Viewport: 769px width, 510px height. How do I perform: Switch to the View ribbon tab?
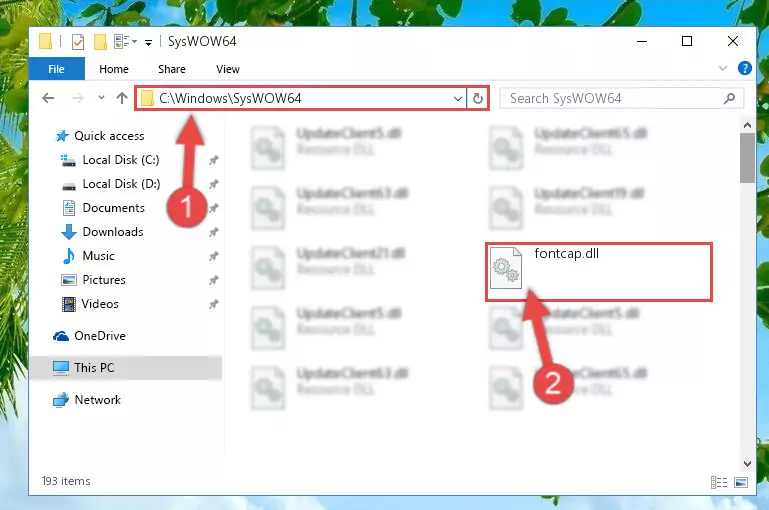(228, 69)
